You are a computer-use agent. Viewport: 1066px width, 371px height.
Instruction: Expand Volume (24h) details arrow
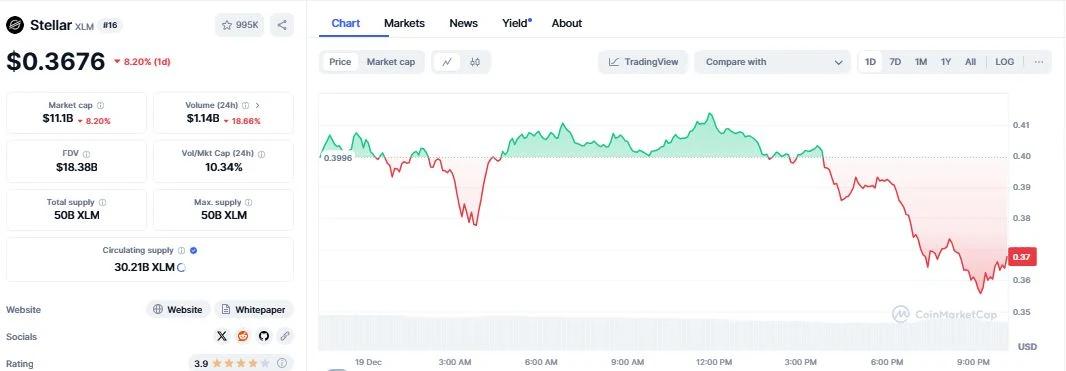point(258,105)
